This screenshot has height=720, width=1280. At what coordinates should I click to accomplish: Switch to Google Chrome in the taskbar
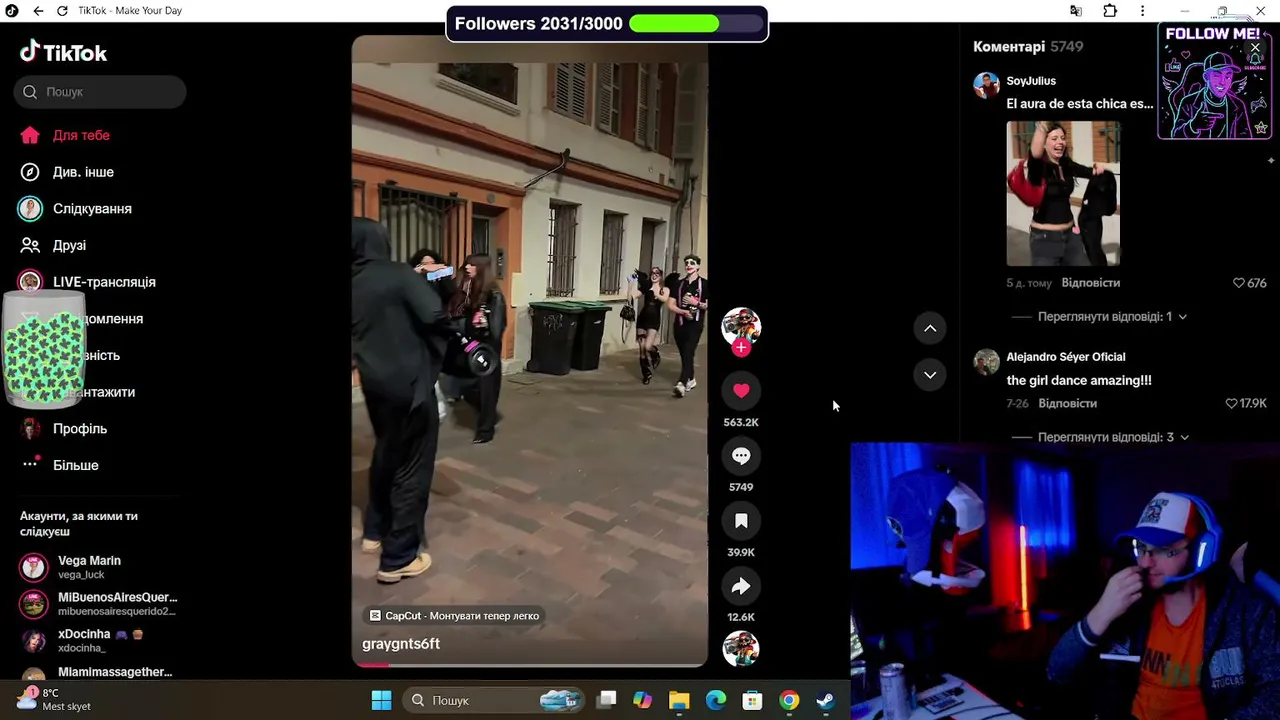(x=789, y=700)
